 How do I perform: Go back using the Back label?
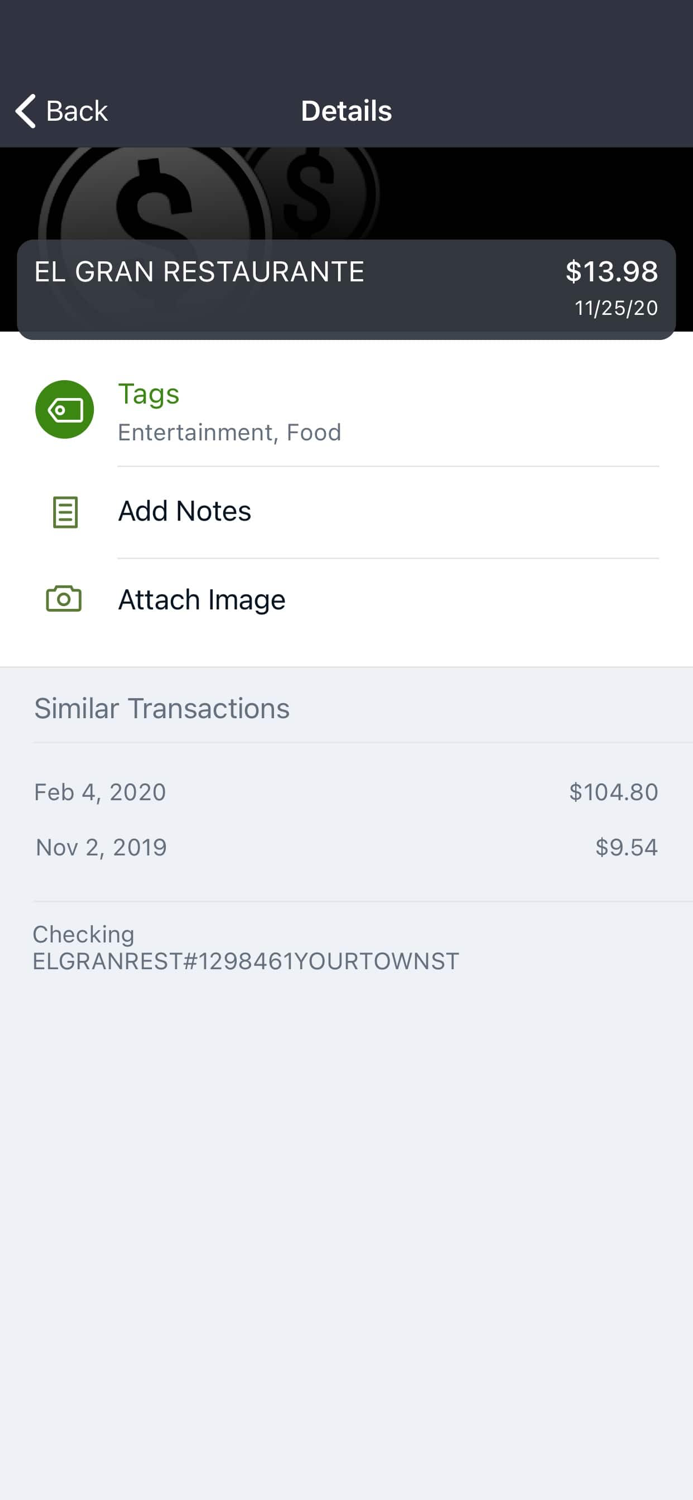(x=77, y=111)
